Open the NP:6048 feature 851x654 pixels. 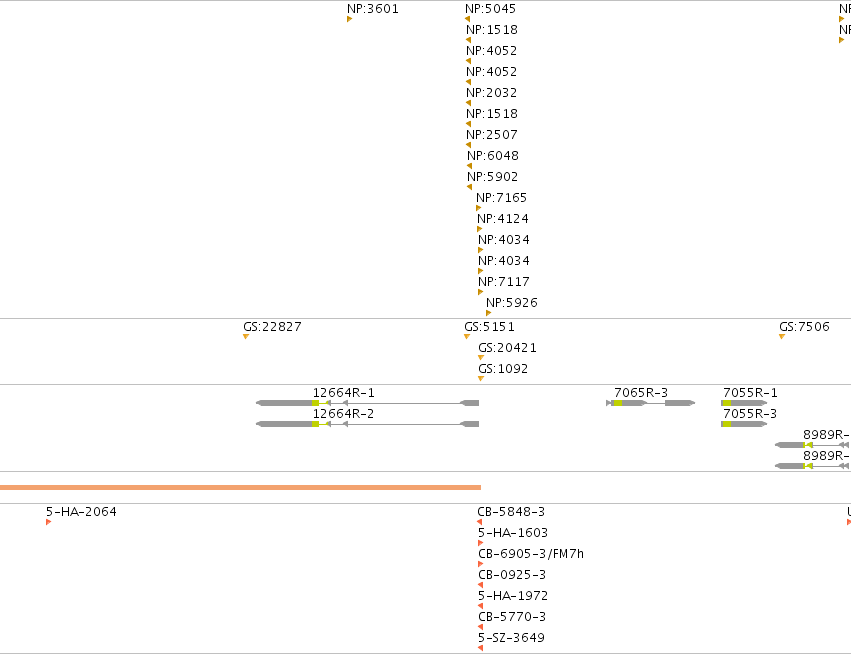(469, 166)
